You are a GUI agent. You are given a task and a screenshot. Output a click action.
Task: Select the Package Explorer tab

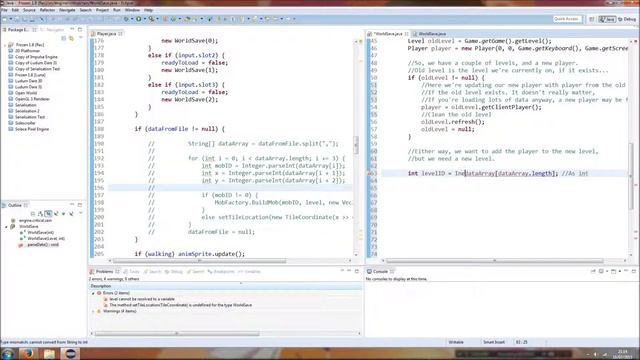(19, 30)
